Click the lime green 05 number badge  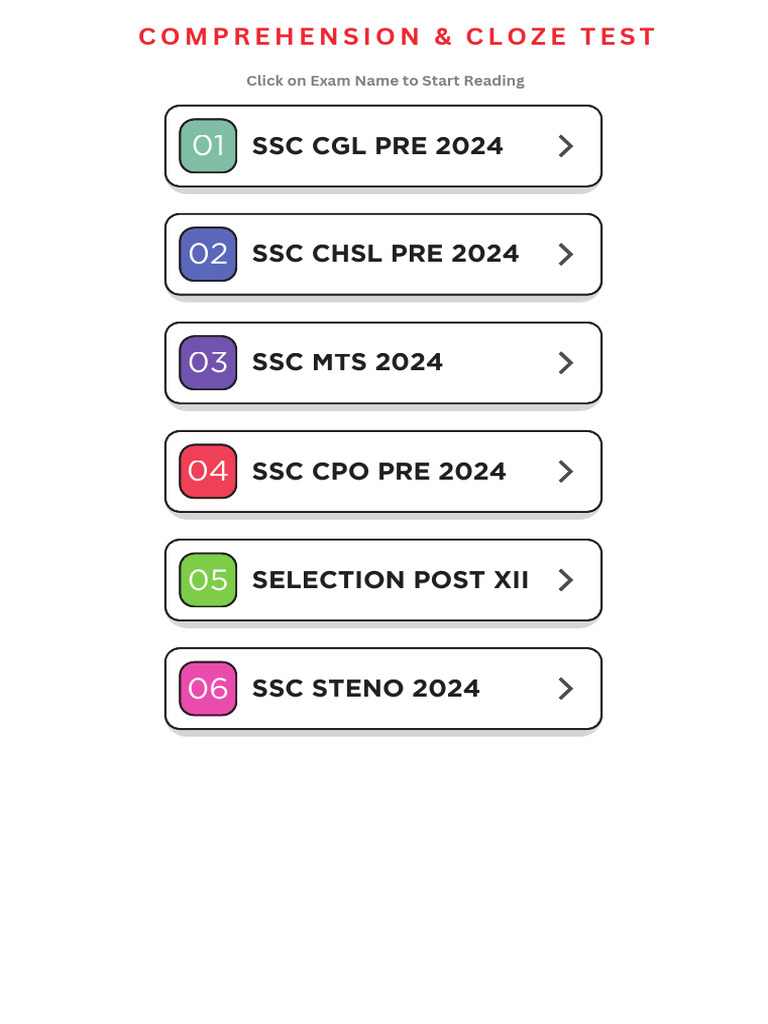click(x=208, y=580)
